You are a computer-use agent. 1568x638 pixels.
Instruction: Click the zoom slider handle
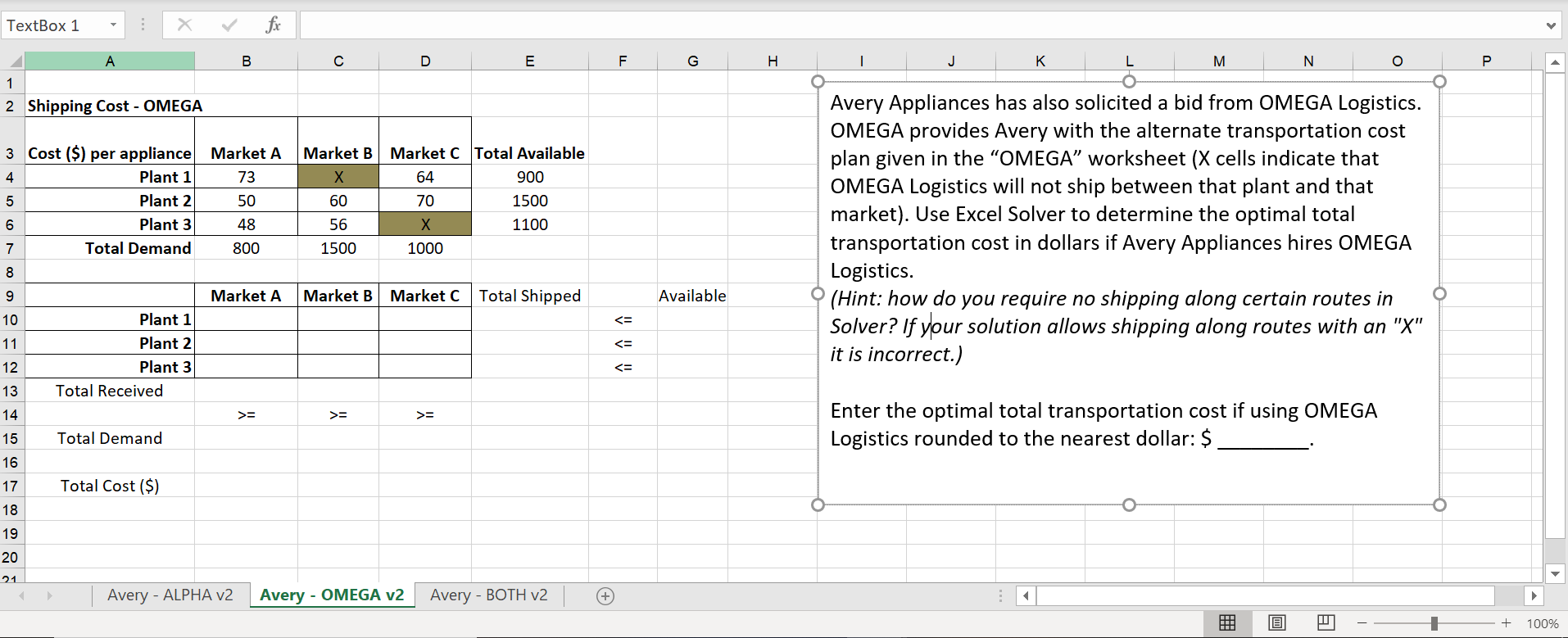(1434, 623)
